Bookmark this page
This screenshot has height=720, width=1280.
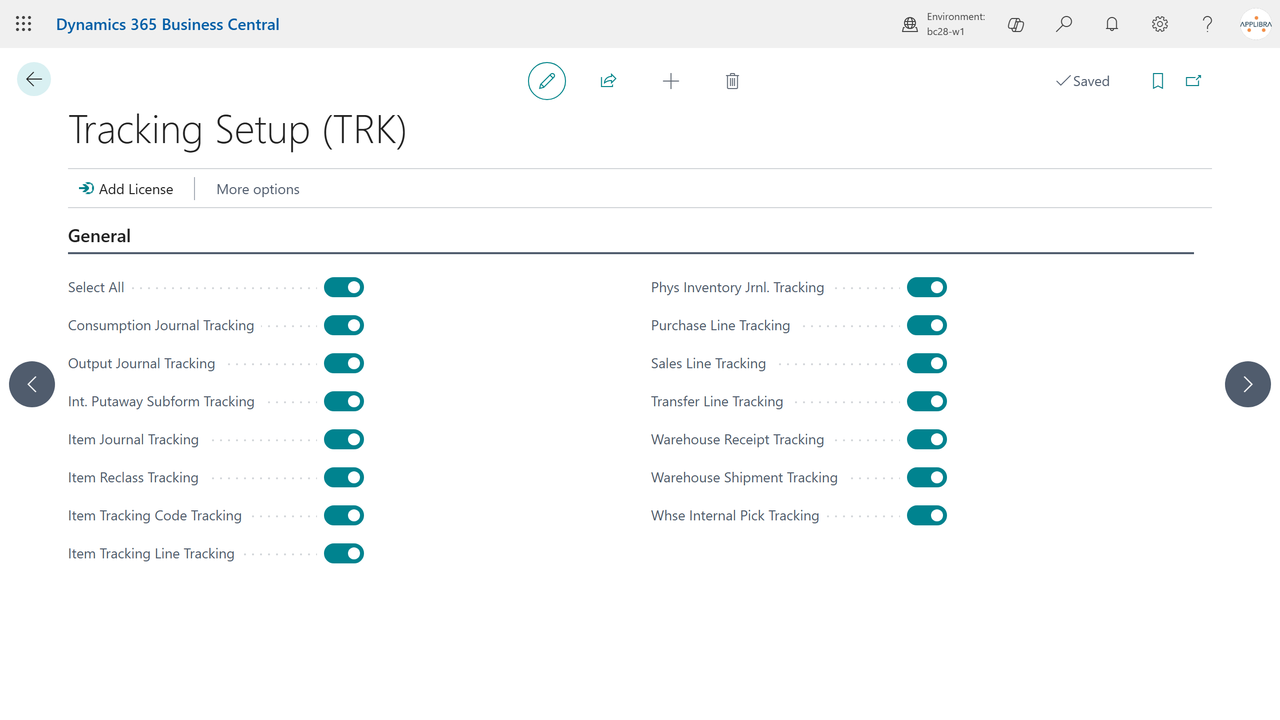1158,81
